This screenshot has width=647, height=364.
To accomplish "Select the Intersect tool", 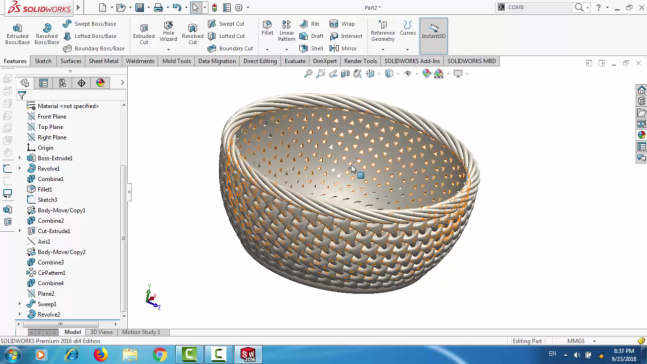I will pos(346,36).
